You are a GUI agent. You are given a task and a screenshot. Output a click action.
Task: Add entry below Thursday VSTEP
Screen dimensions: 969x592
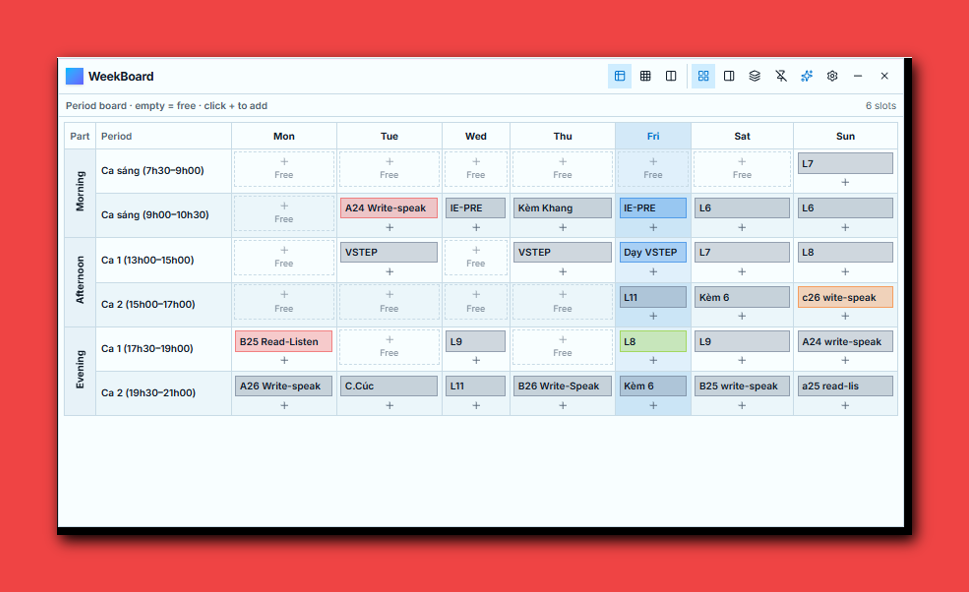coord(562,272)
